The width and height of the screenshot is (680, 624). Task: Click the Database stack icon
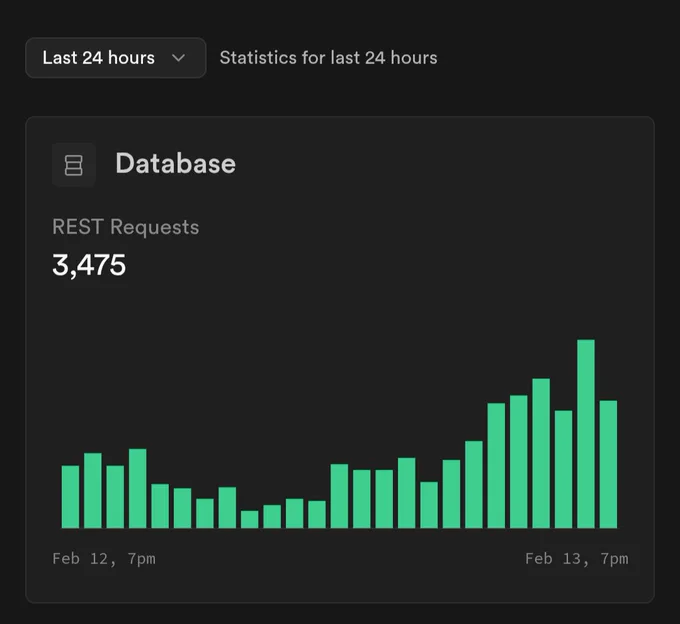[x=74, y=165]
